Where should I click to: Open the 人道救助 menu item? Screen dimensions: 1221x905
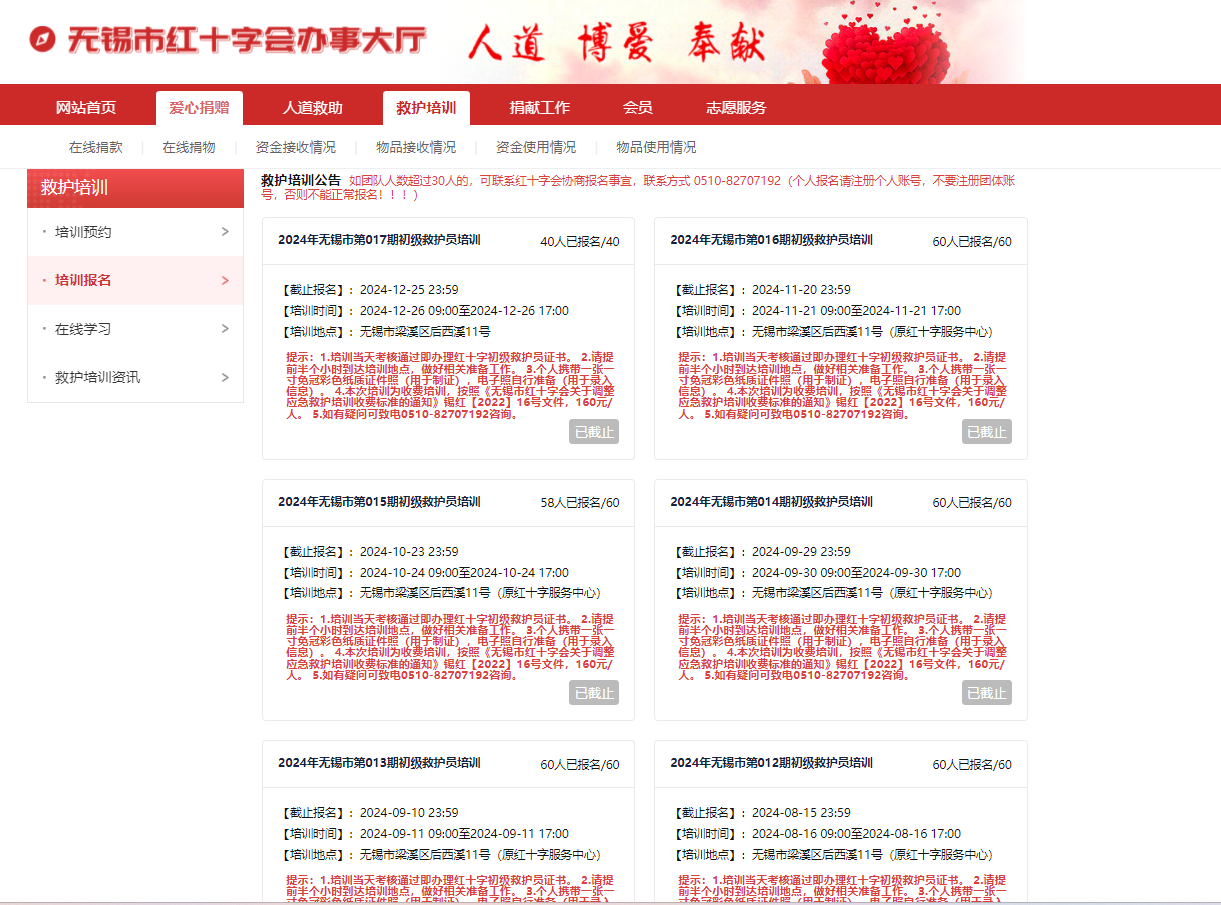[312, 108]
